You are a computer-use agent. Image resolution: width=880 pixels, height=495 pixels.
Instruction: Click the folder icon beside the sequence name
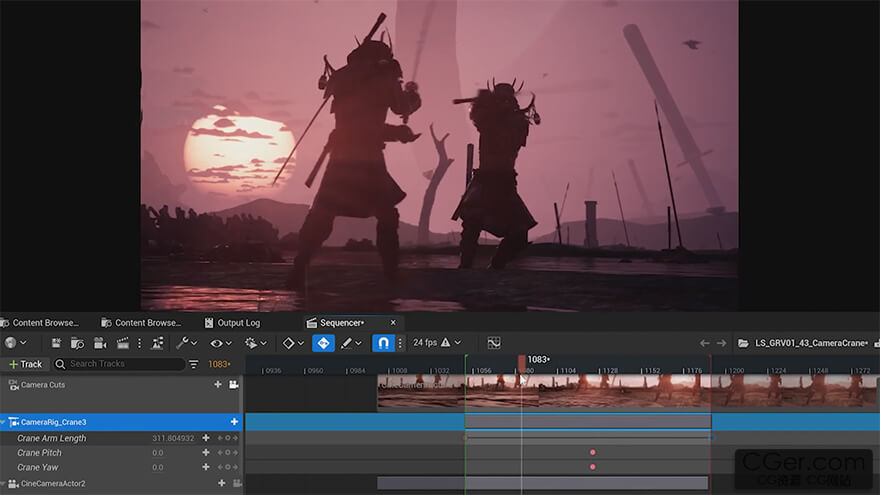743,343
